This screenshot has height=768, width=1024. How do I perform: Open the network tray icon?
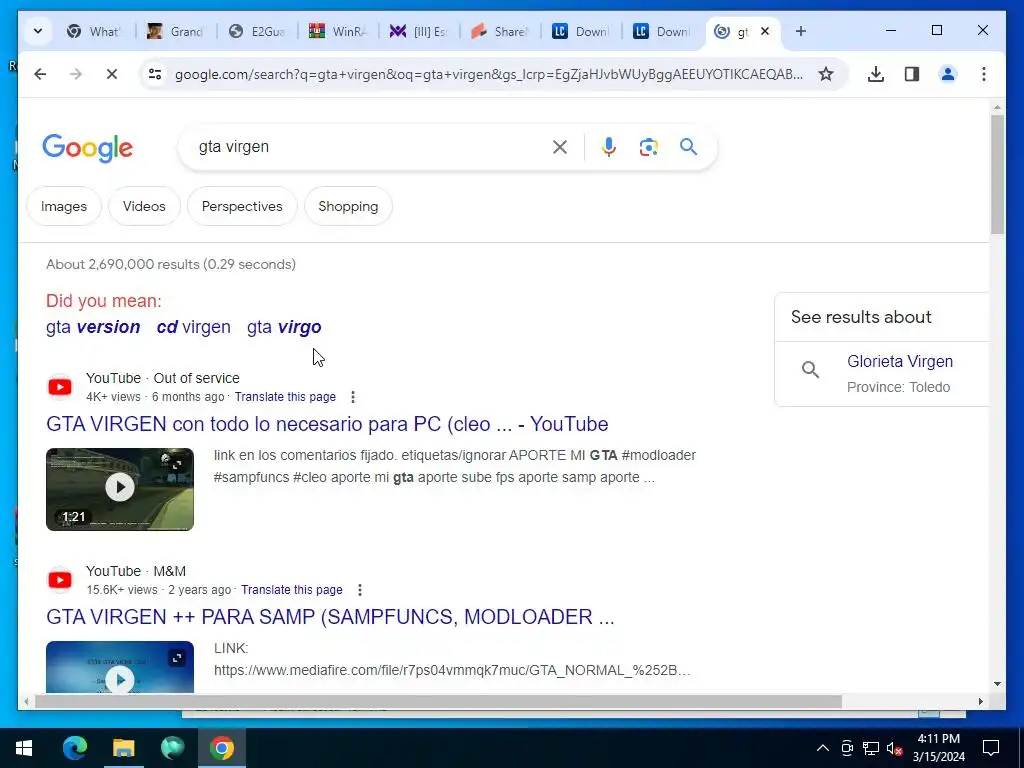[871, 748]
